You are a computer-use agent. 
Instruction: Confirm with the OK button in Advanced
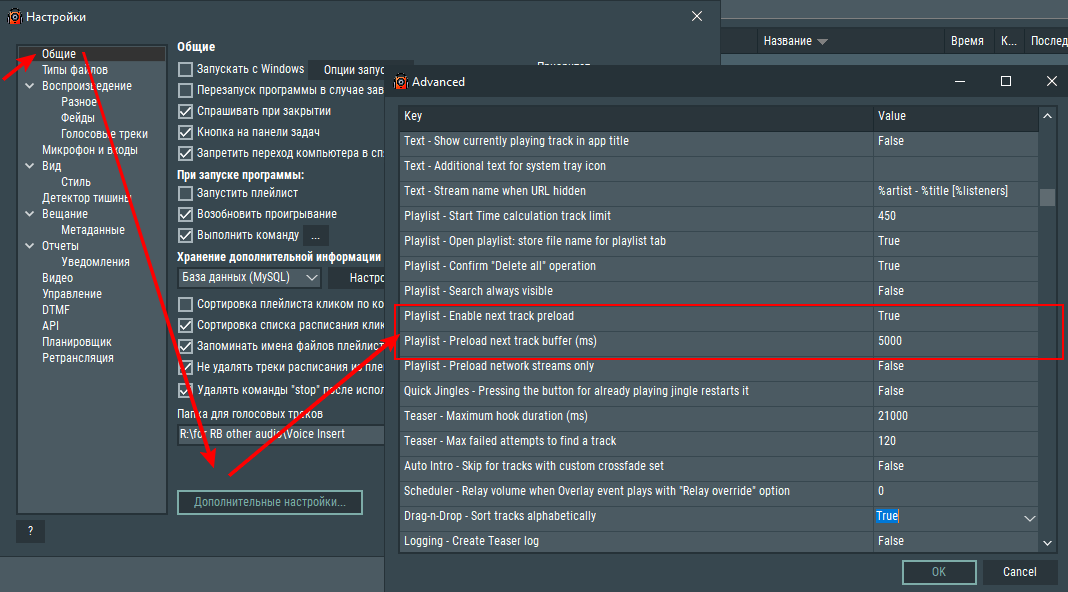(938, 572)
